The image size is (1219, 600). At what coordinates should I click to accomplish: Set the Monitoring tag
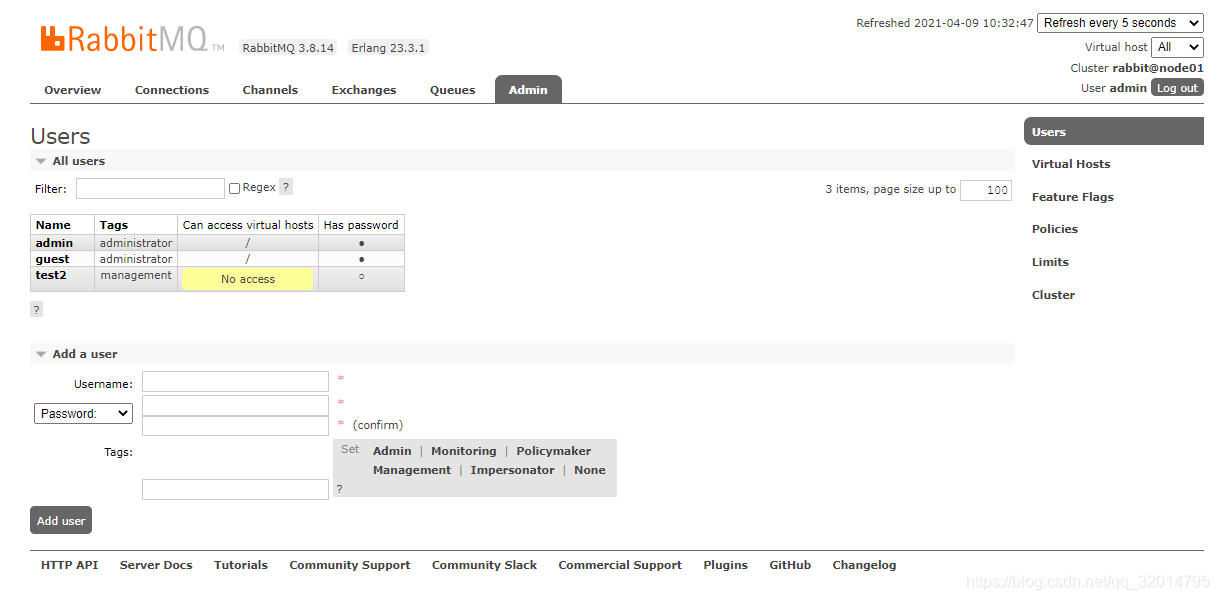464,451
